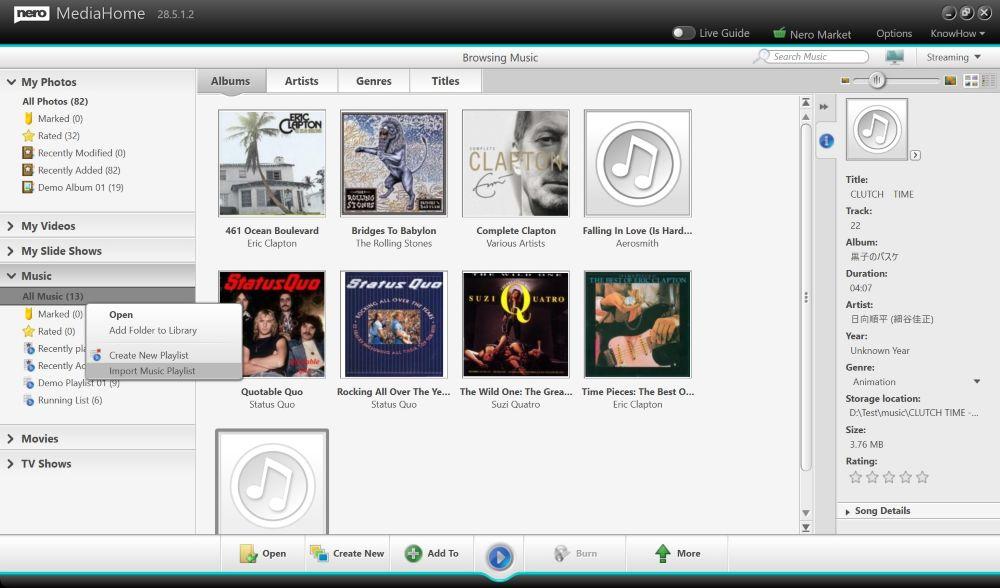Image resolution: width=1000 pixels, height=588 pixels.
Task: Click the green Add To plus icon
Action: 413,553
